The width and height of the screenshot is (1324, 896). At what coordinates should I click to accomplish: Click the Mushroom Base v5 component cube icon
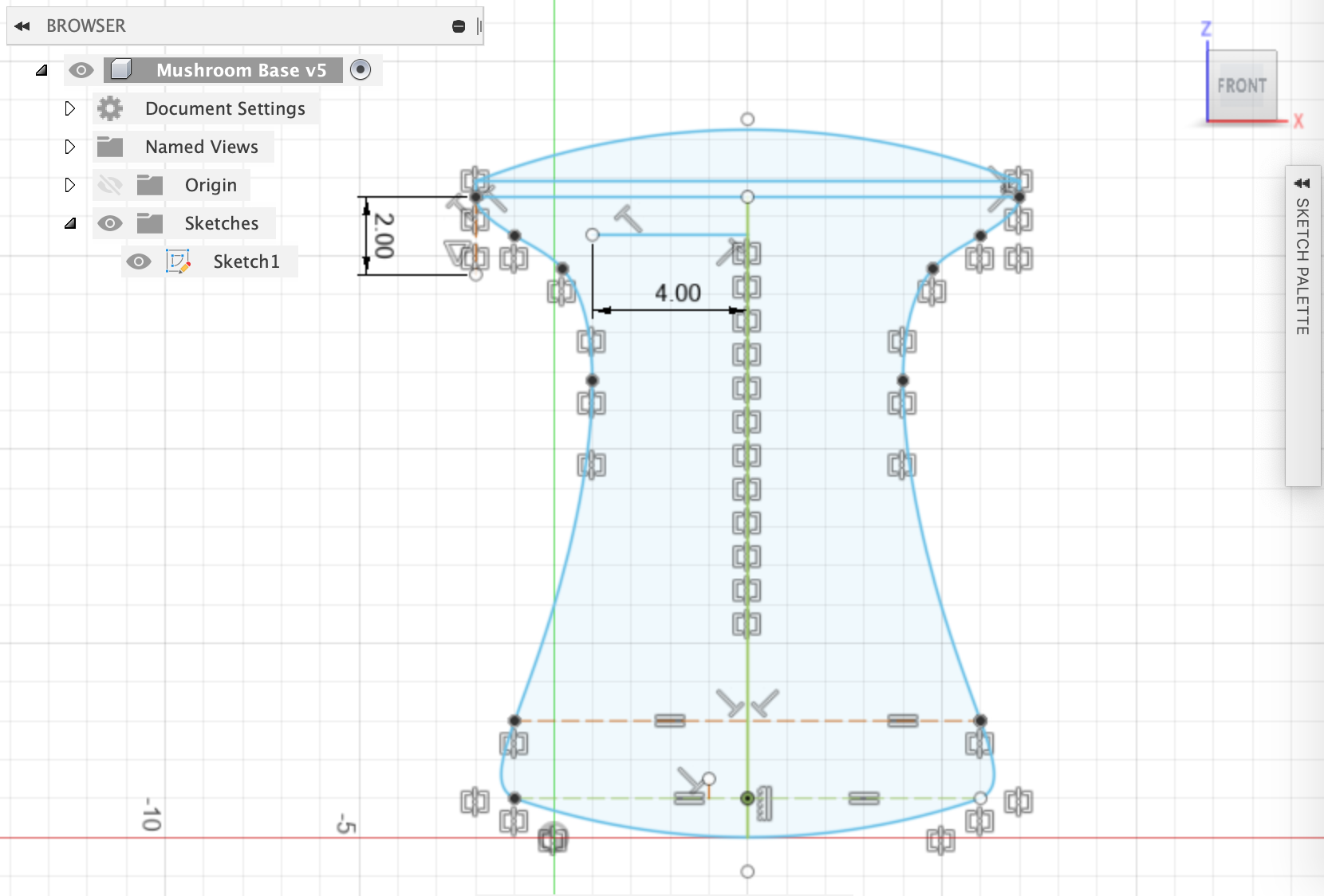coord(121,70)
